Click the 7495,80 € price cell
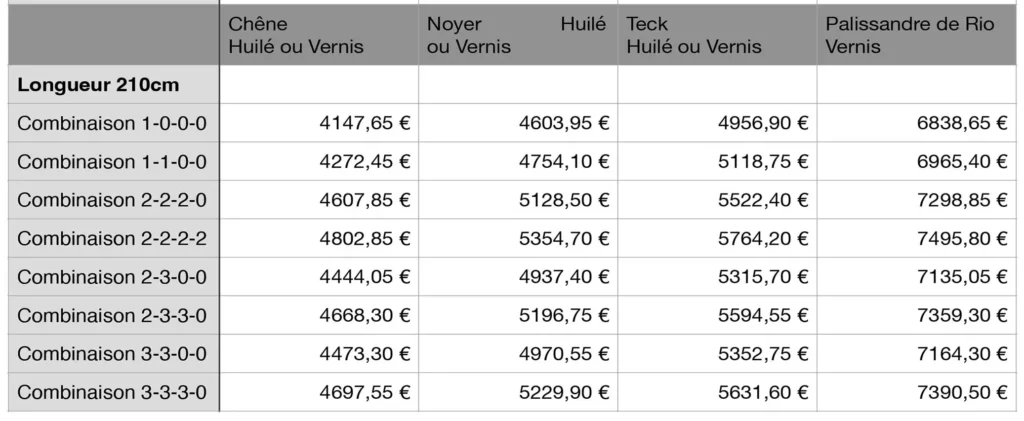The image size is (1024, 421). click(x=917, y=238)
